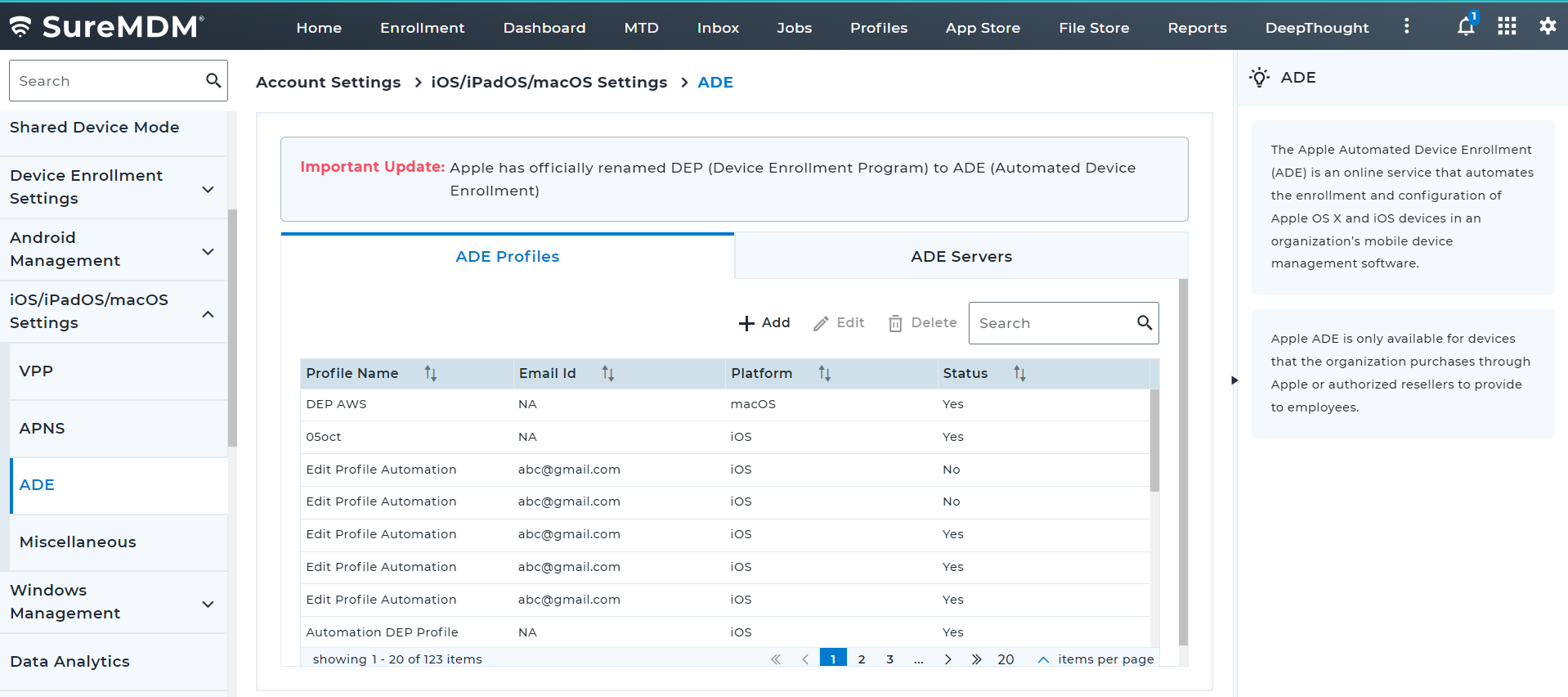Screen dimensions: 1568x697
Task: Expand Device Enrollment Settings section
Action: [x=208, y=189]
